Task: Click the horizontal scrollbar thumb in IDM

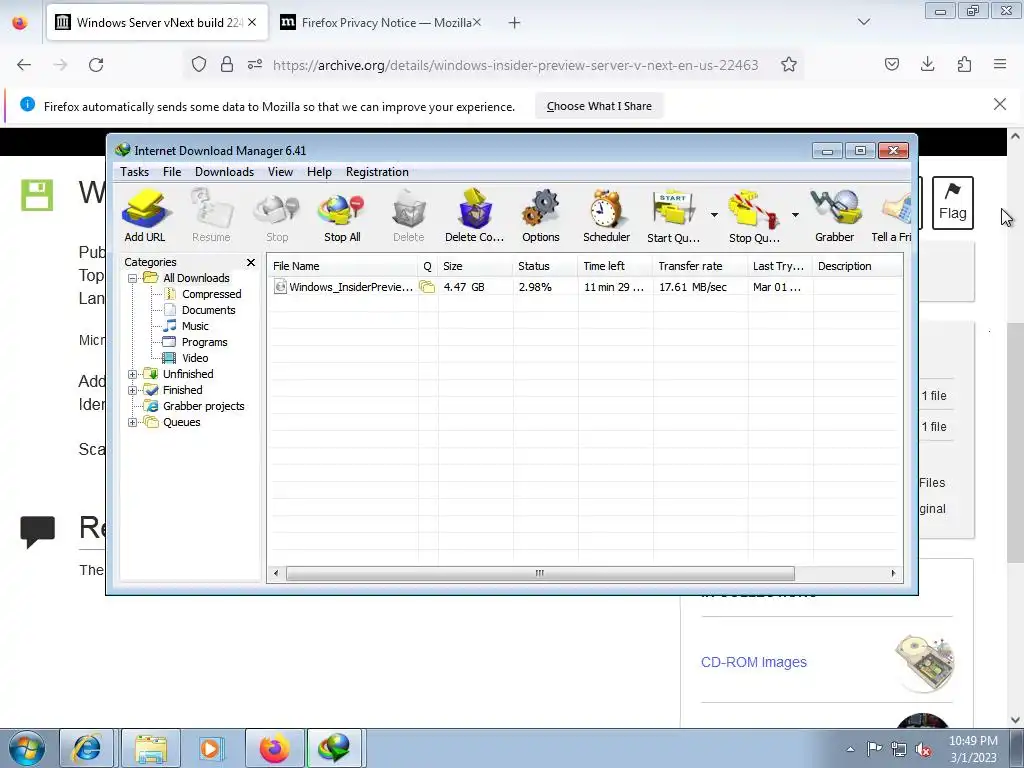Action: click(x=540, y=573)
